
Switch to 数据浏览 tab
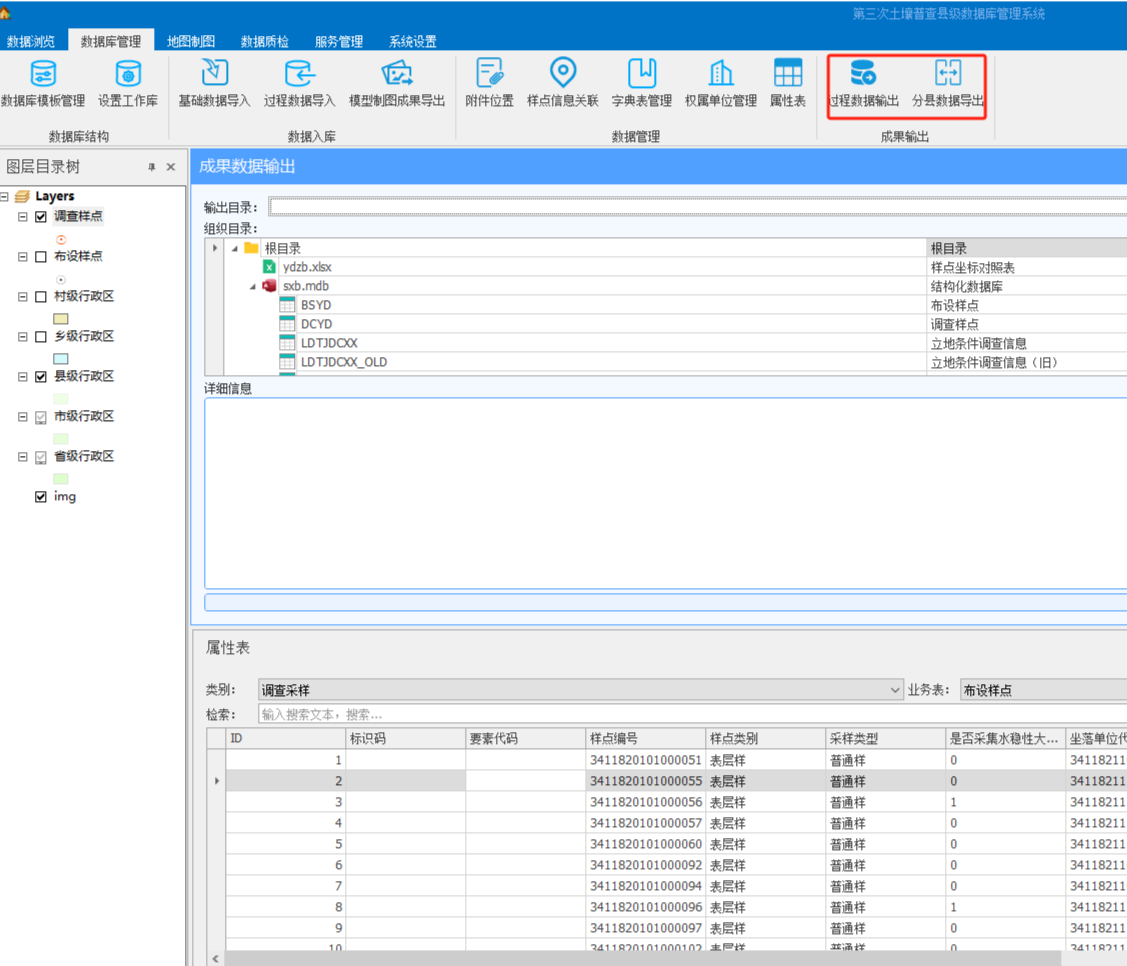pos(31,41)
